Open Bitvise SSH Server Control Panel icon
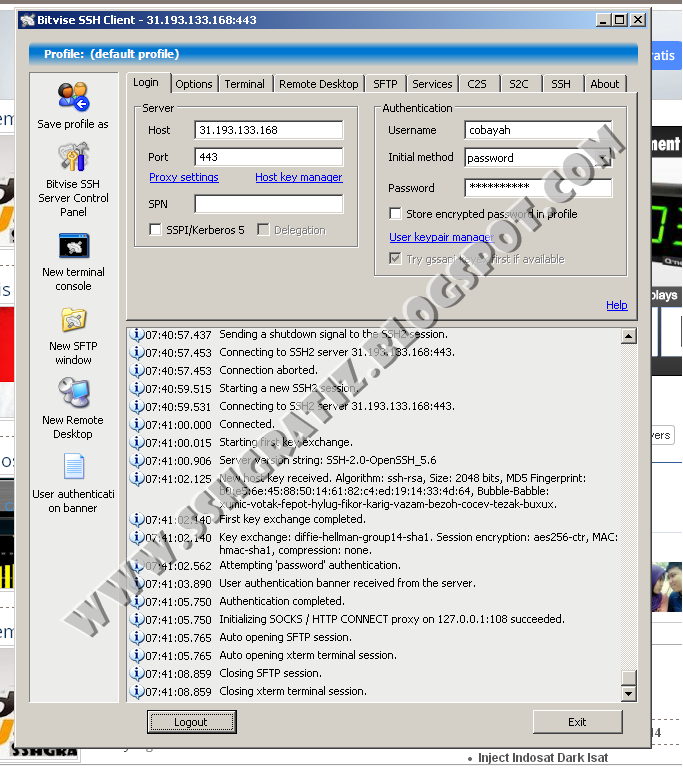 click(x=73, y=156)
